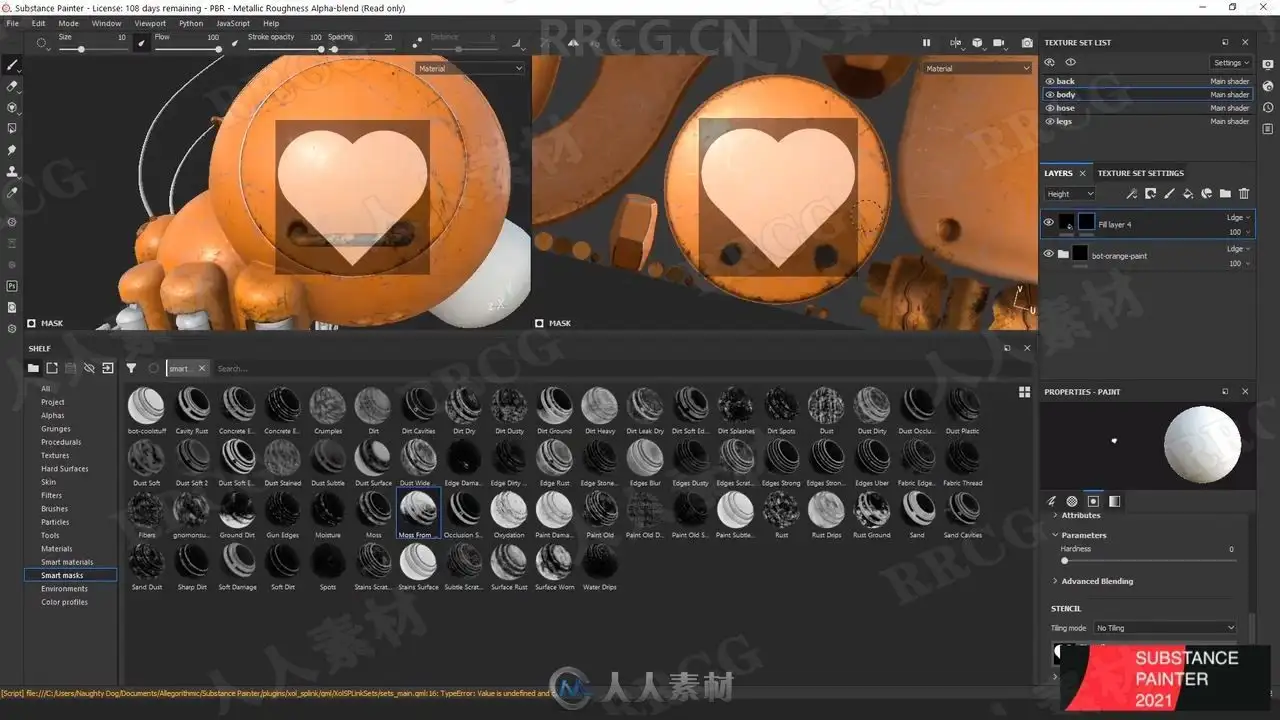Adjust the Stroke opacity slider

[285, 49]
